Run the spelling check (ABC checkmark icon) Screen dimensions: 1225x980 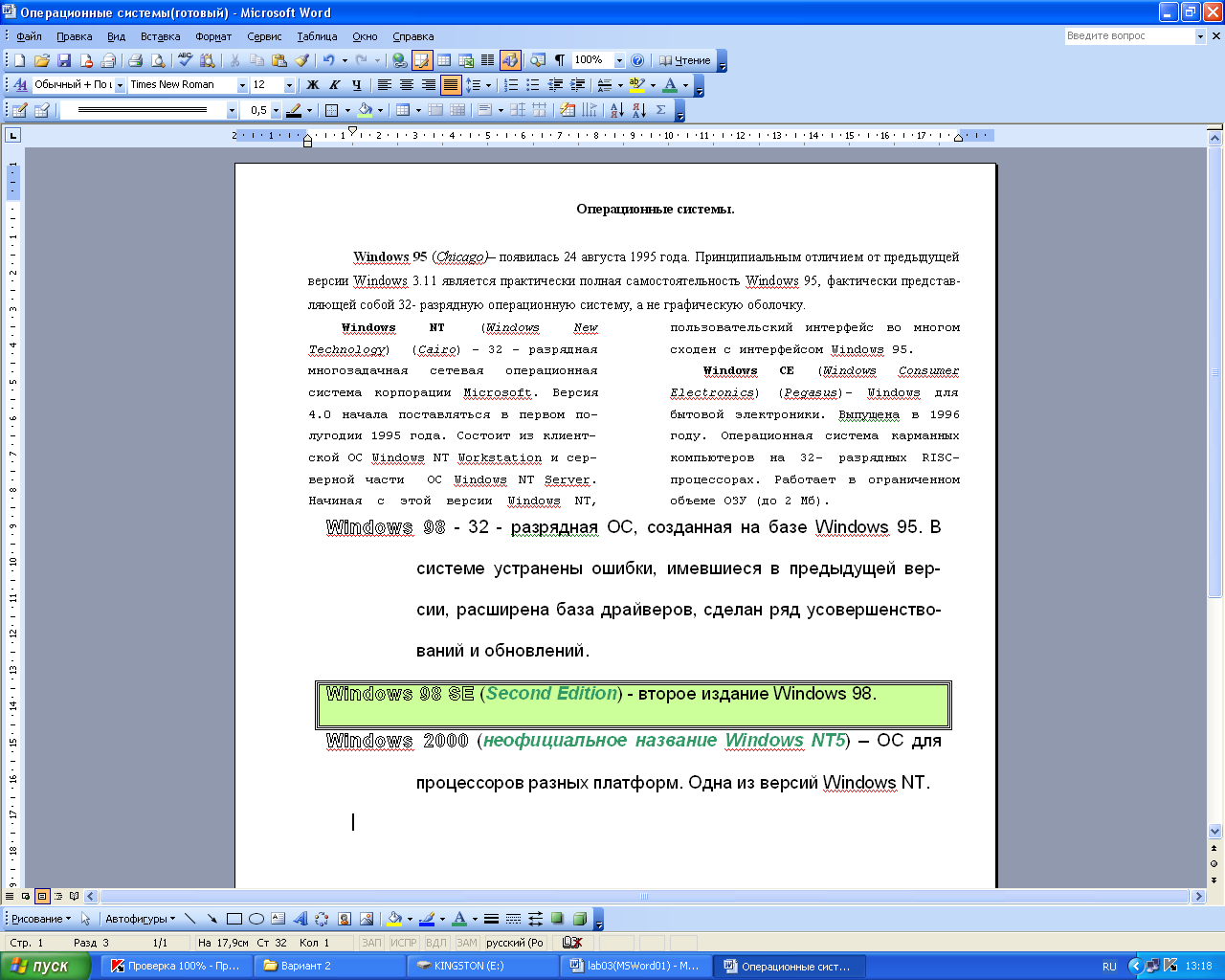[185, 60]
